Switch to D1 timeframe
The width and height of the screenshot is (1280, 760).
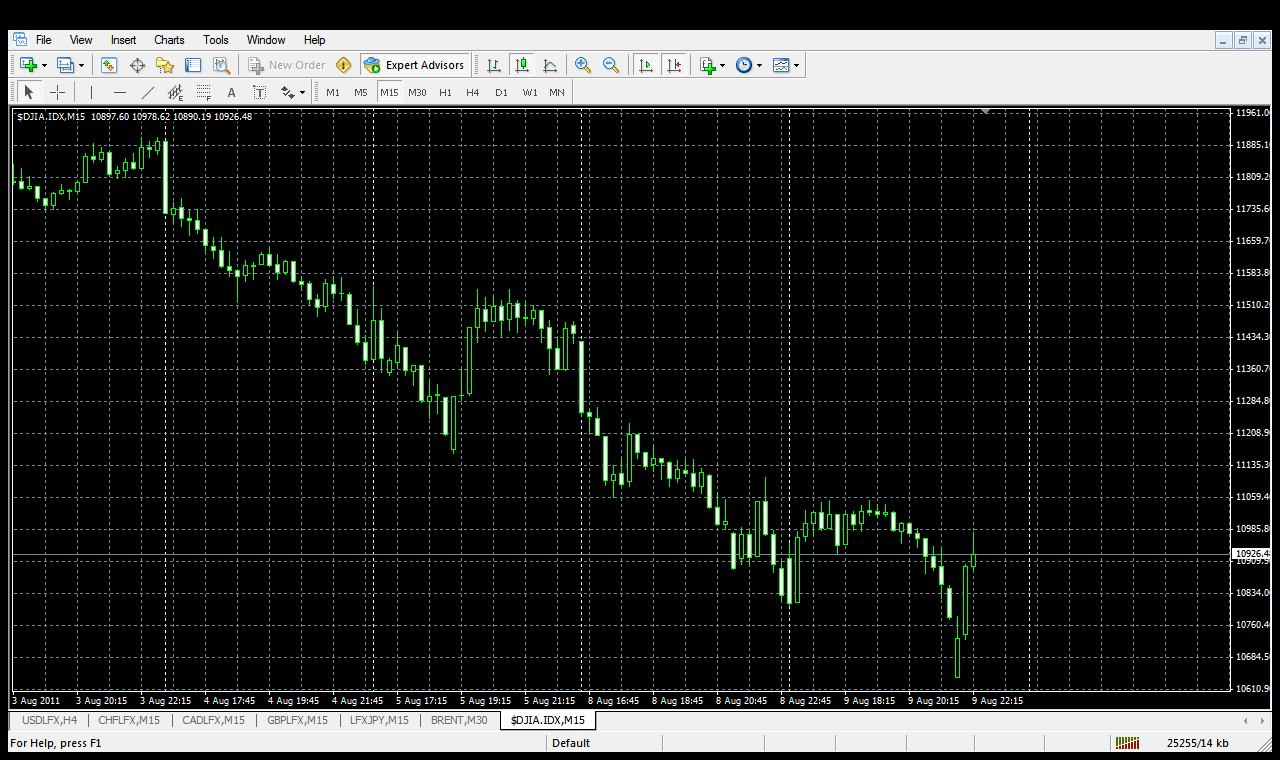(501, 92)
